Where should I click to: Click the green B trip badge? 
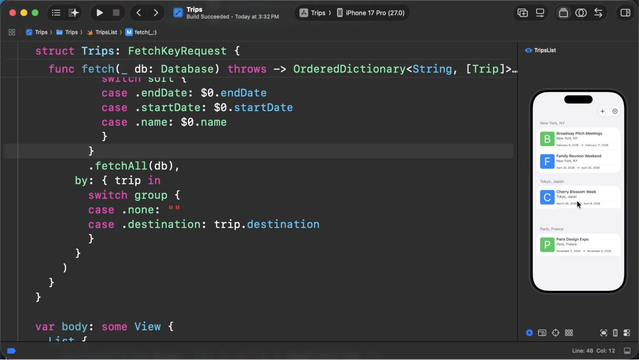tap(547, 139)
